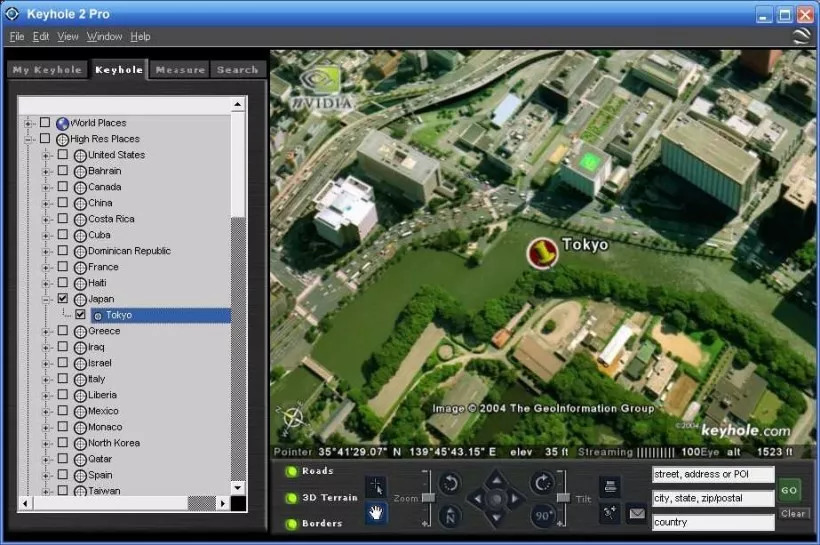The height and width of the screenshot is (545, 820).
Task: Enable the United States checkbox
Action: (63, 155)
